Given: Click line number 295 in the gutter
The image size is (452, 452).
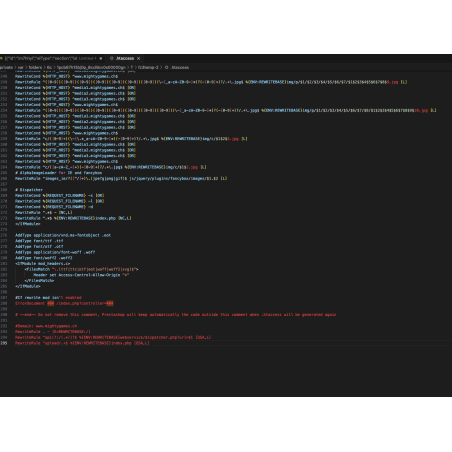Looking at the screenshot, I should (4, 343).
